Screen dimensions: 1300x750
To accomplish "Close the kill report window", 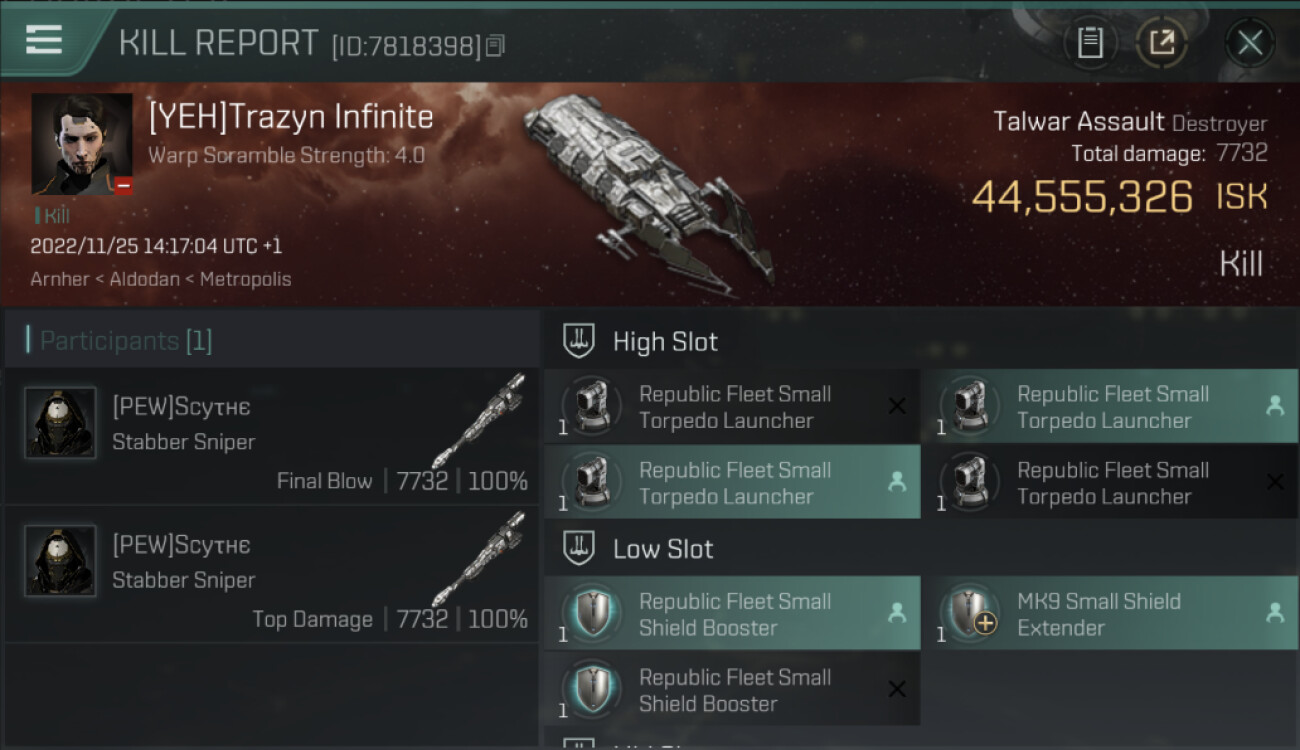I will point(1249,43).
